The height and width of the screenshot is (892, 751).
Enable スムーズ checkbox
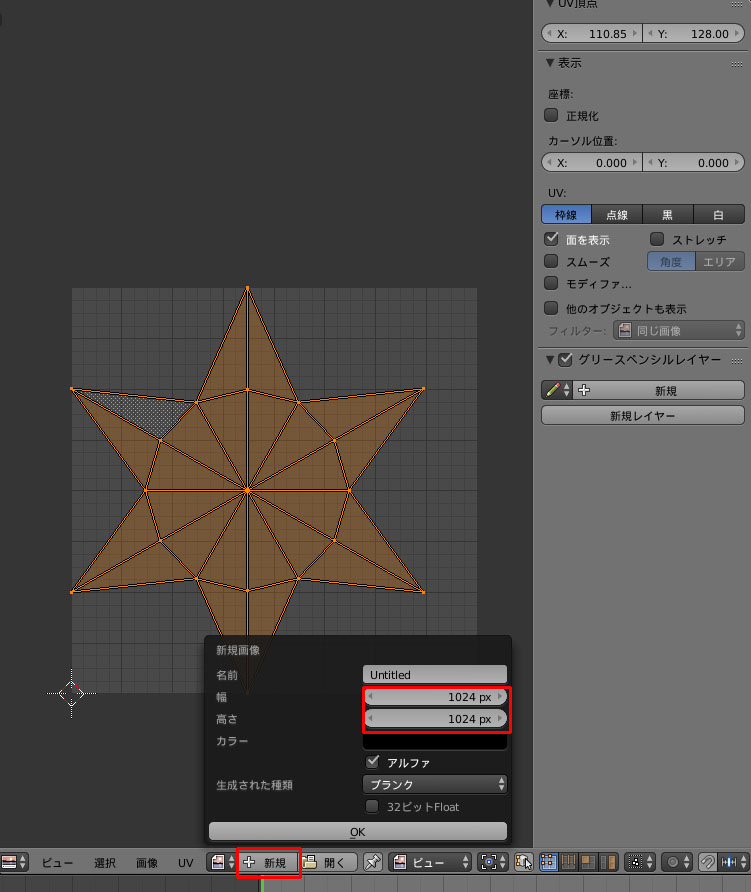click(x=551, y=261)
